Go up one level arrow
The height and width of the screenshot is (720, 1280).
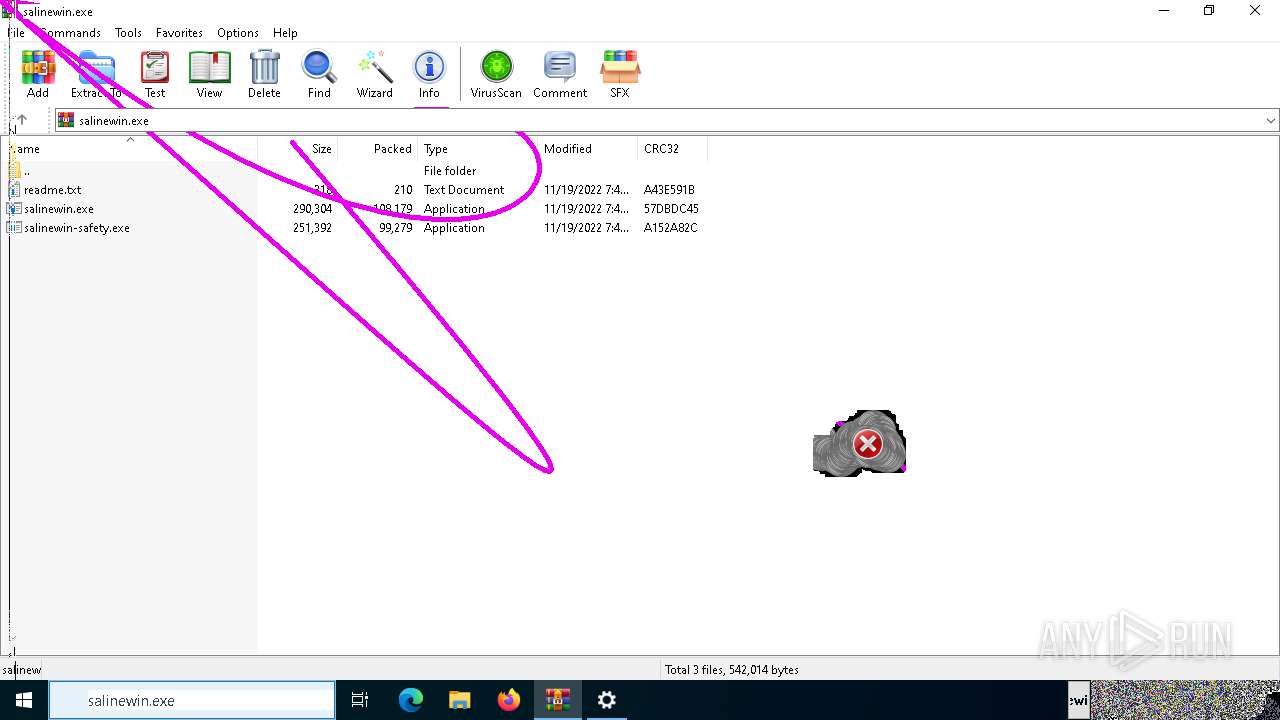pos(22,120)
